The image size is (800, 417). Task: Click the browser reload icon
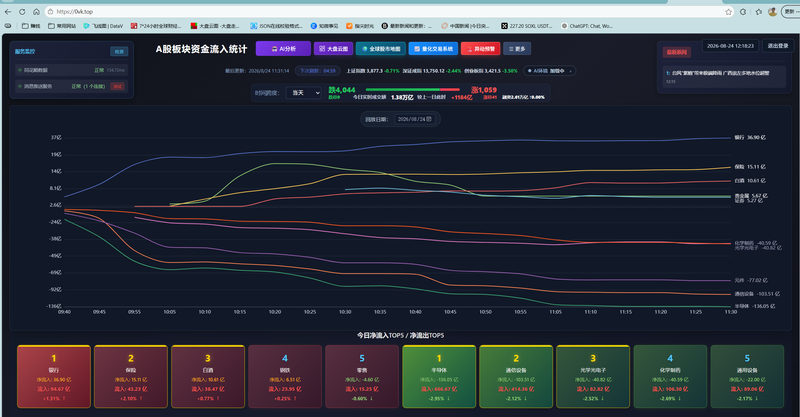point(22,12)
